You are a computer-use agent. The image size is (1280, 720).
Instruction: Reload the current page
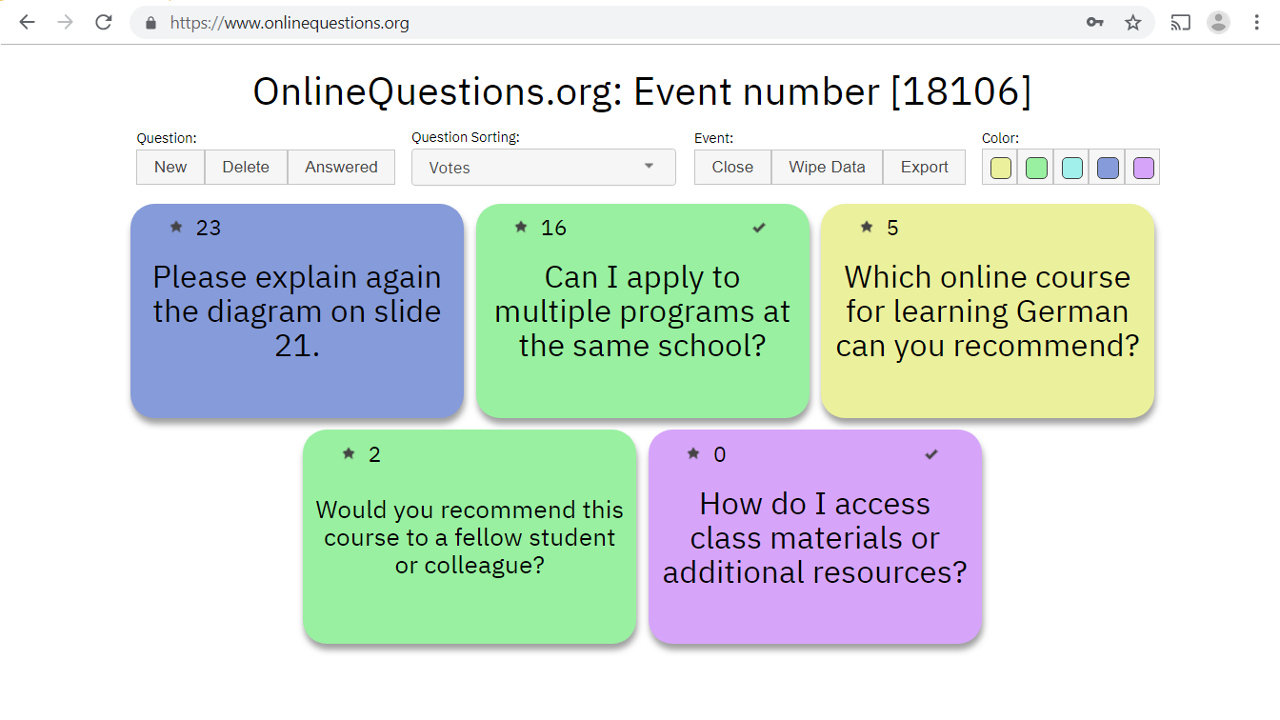(103, 21)
